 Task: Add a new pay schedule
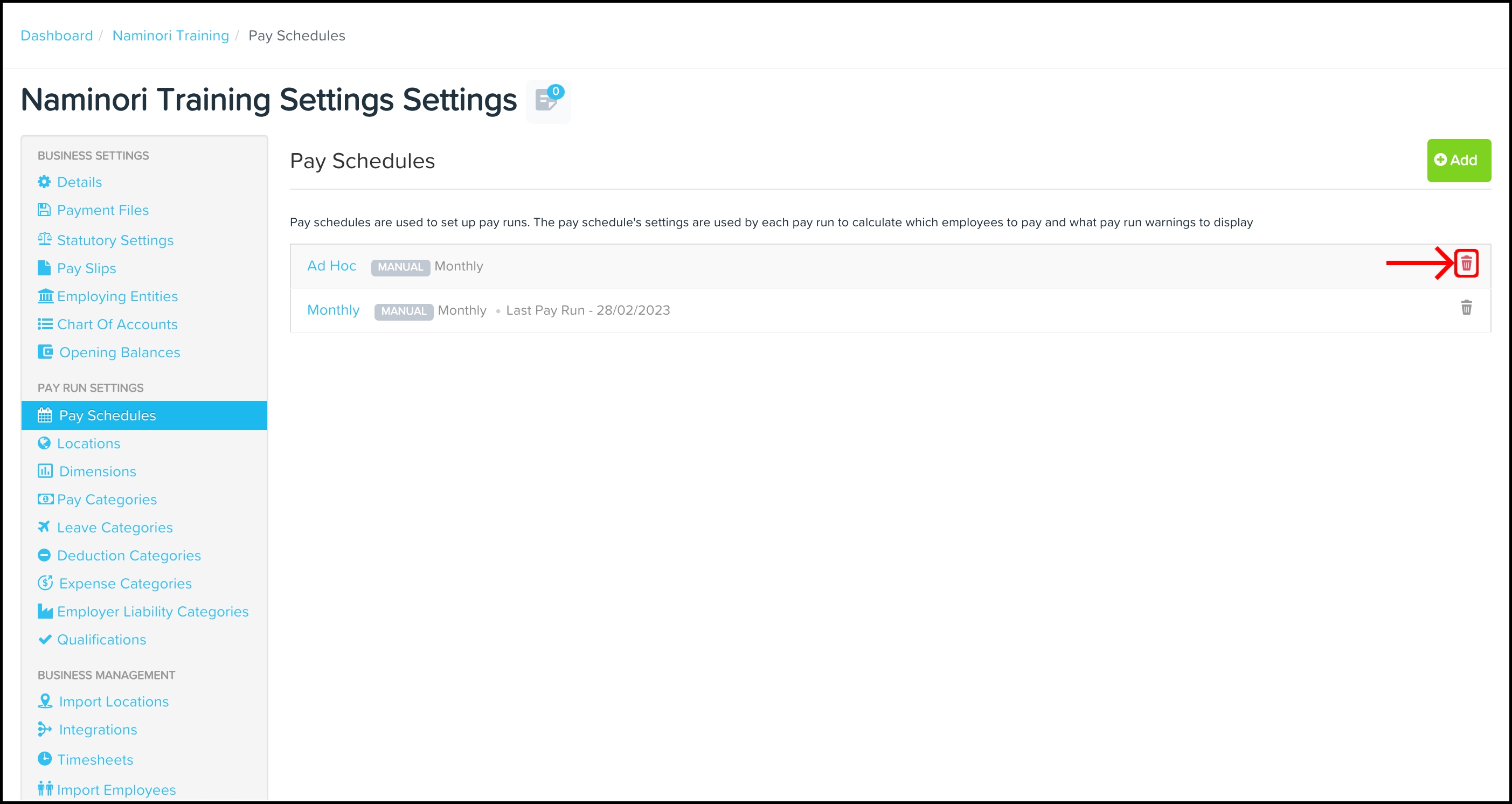coord(1458,160)
